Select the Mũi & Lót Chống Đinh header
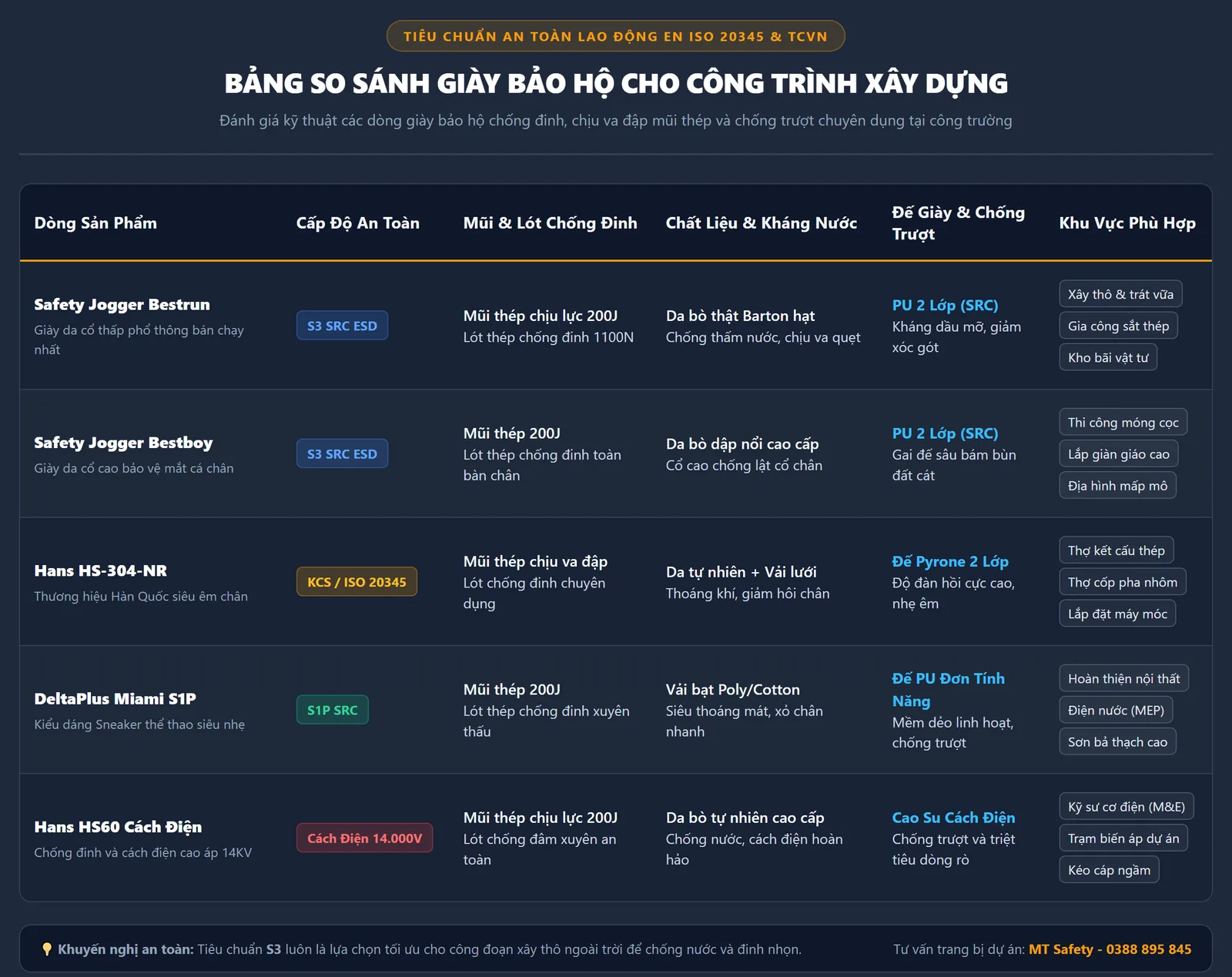Viewport: 1232px width, 977px height. pyautogui.click(x=550, y=223)
